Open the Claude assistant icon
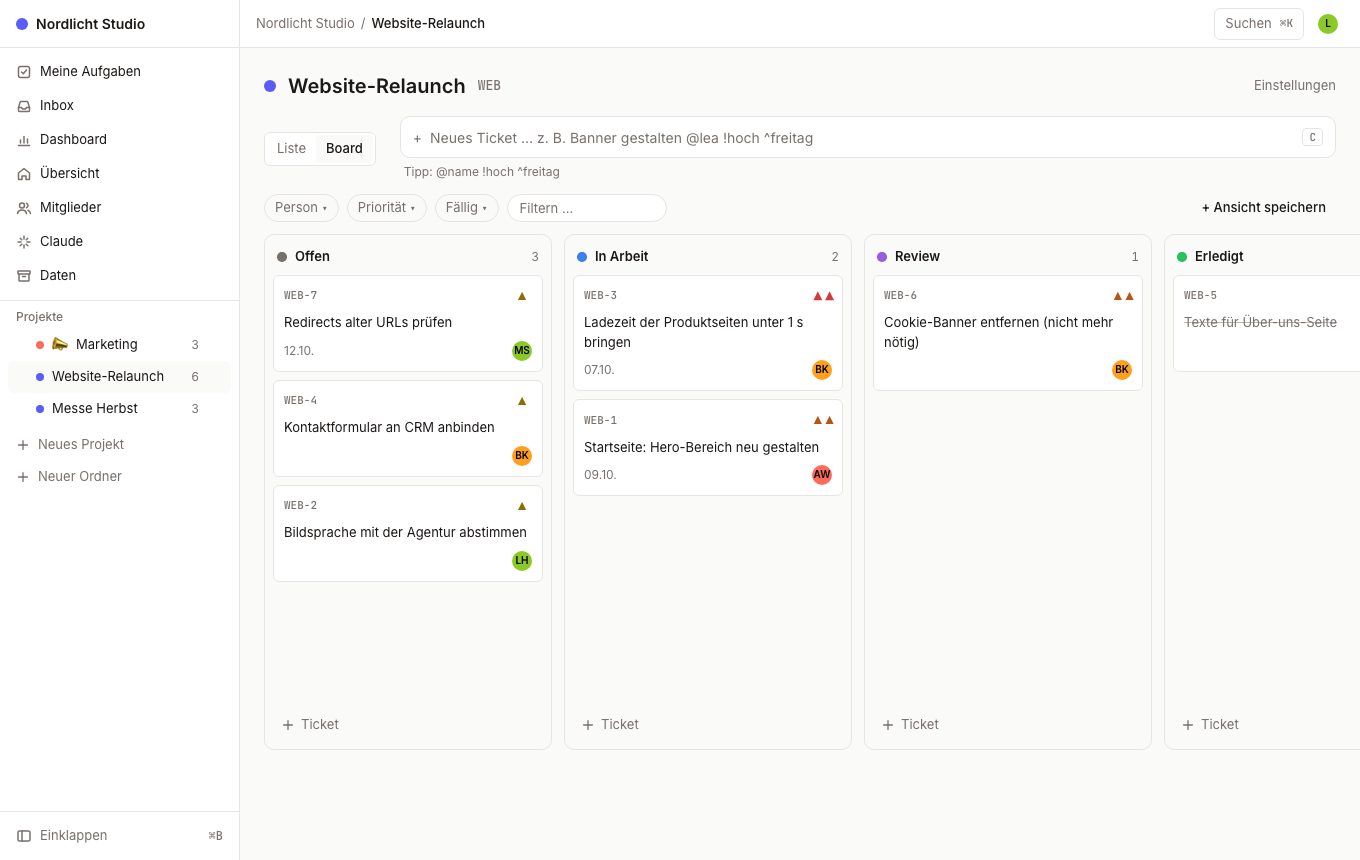The height and width of the screenshot is (860, 1360). [24, 242]
